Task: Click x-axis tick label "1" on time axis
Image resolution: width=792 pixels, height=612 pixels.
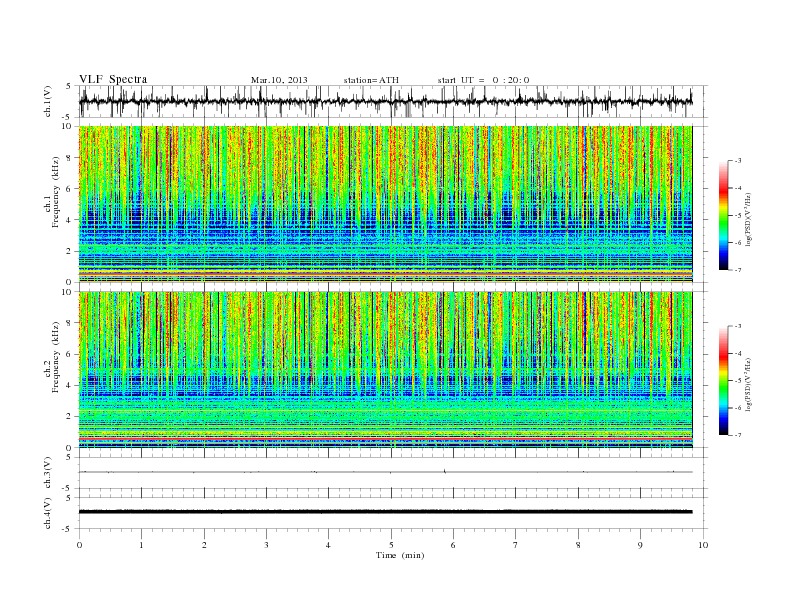Action: pos(141,545)
